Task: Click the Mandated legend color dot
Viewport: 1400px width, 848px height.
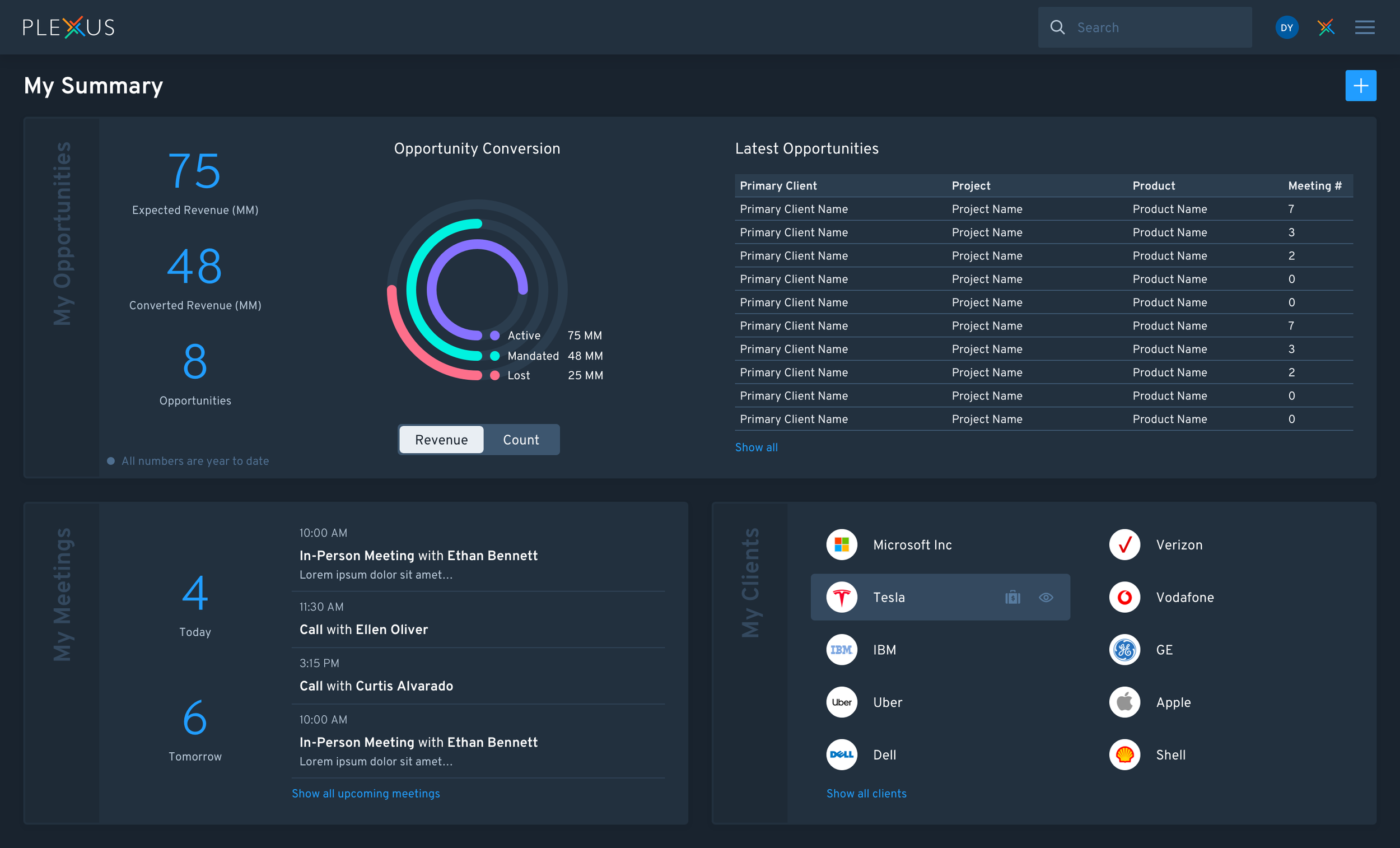Action: 495,356
